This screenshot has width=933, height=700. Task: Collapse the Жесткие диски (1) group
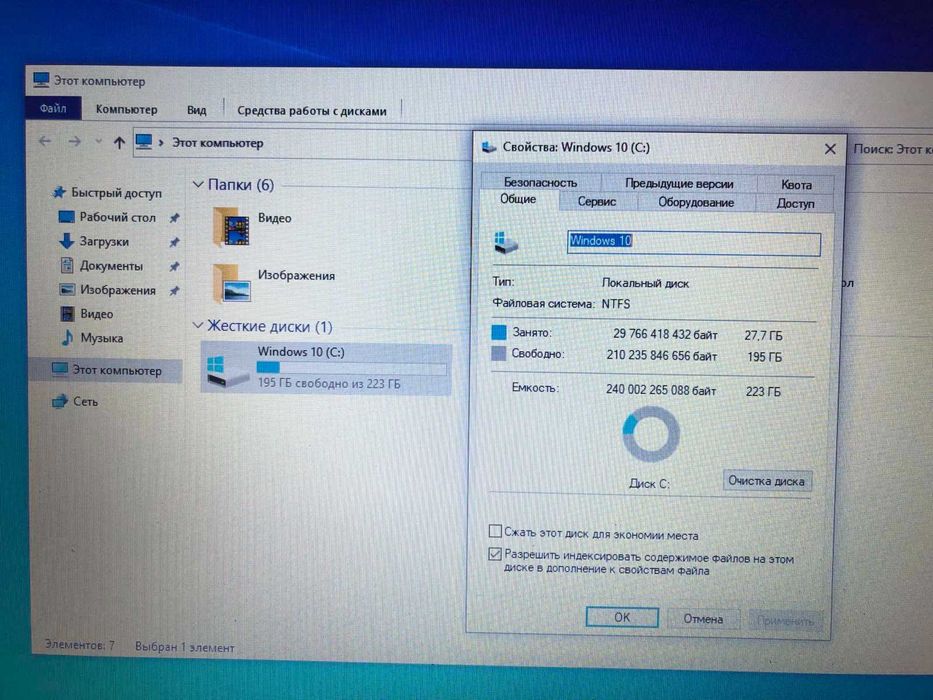[x=198, y=324]
